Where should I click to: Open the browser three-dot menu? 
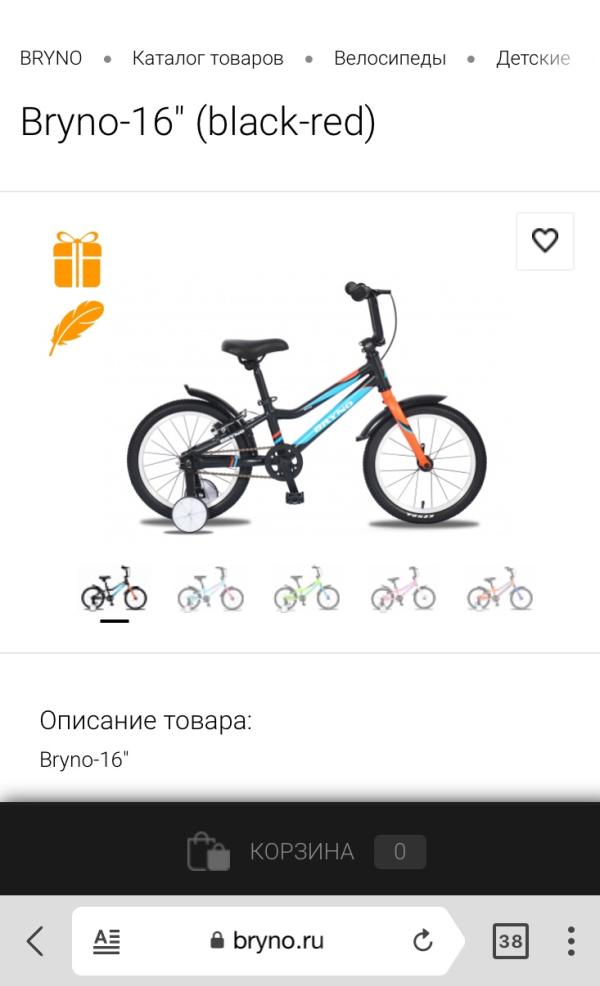(x=570, y=941)
